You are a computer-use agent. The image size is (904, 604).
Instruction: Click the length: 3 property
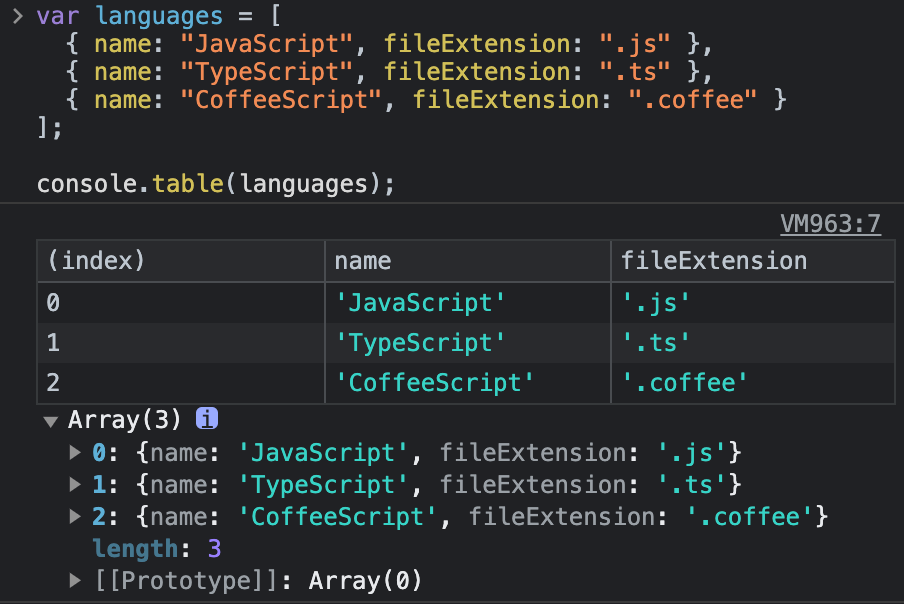(x=157, y=549)
